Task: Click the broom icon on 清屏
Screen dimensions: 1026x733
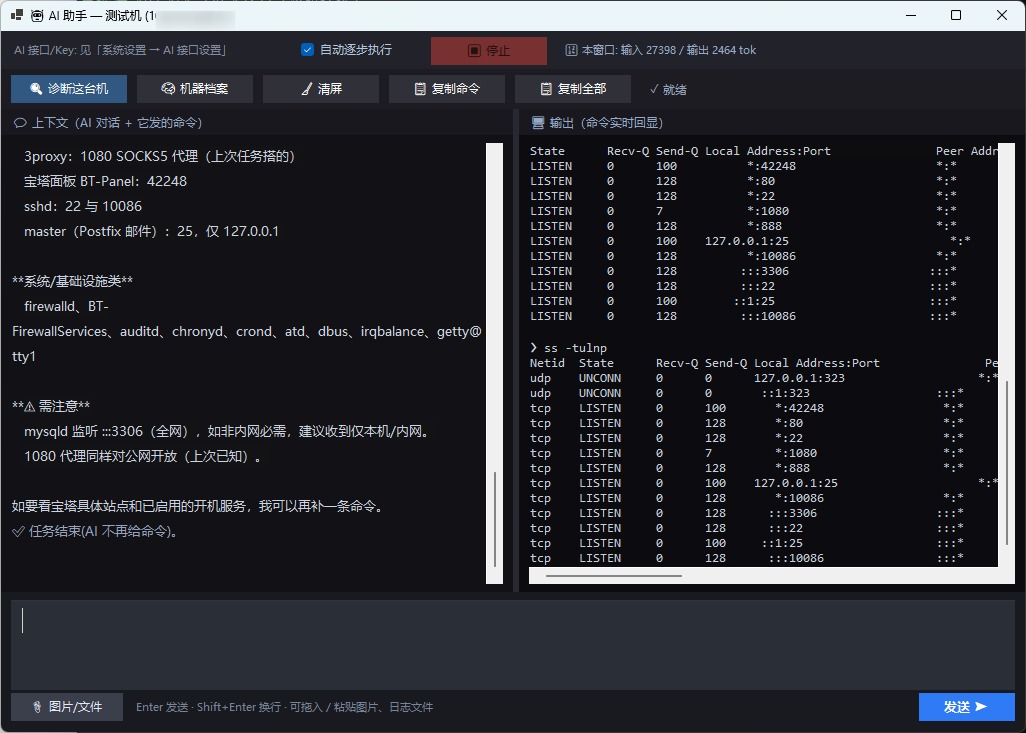Action: point(306,89)
